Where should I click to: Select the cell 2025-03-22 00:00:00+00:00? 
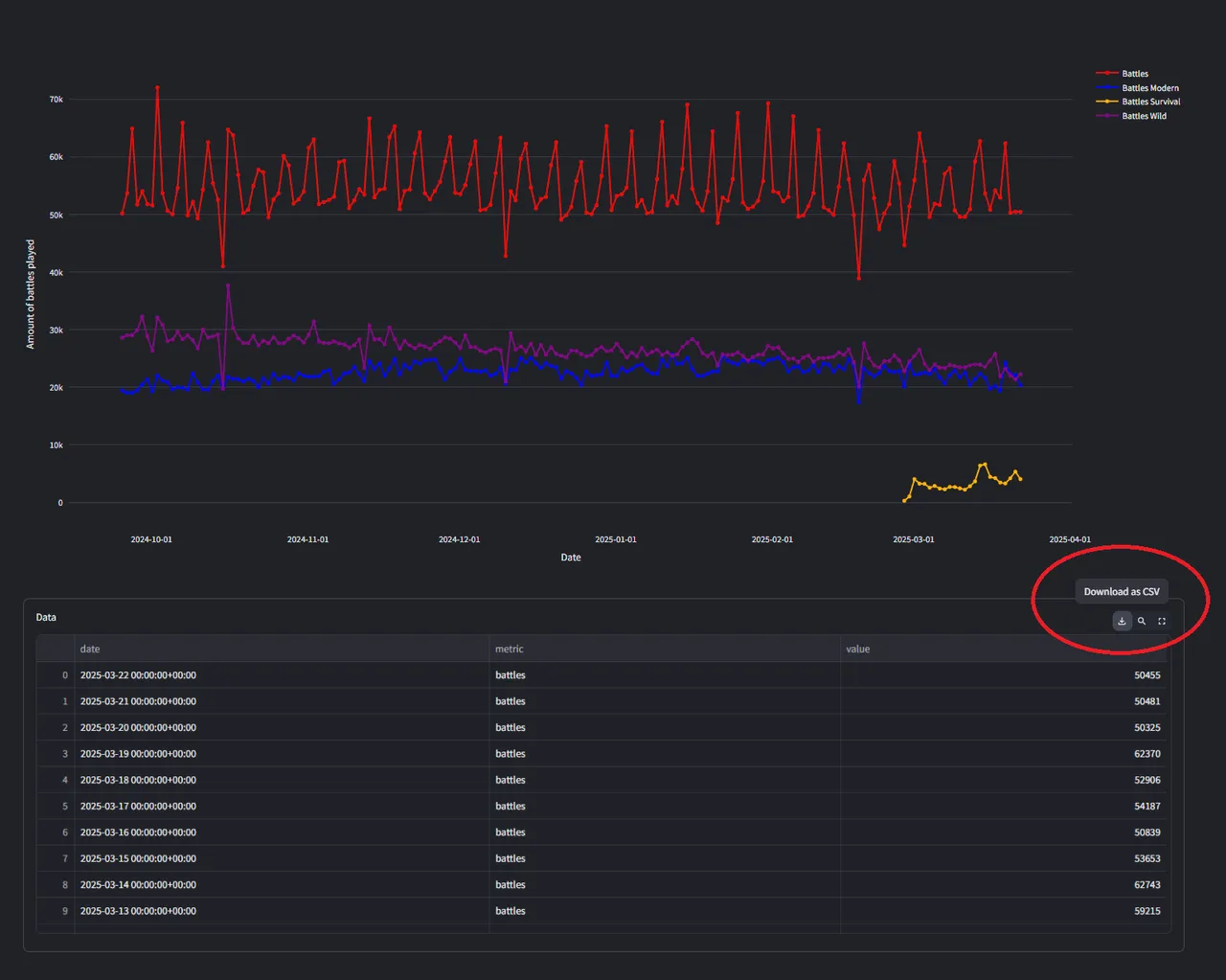282,675
